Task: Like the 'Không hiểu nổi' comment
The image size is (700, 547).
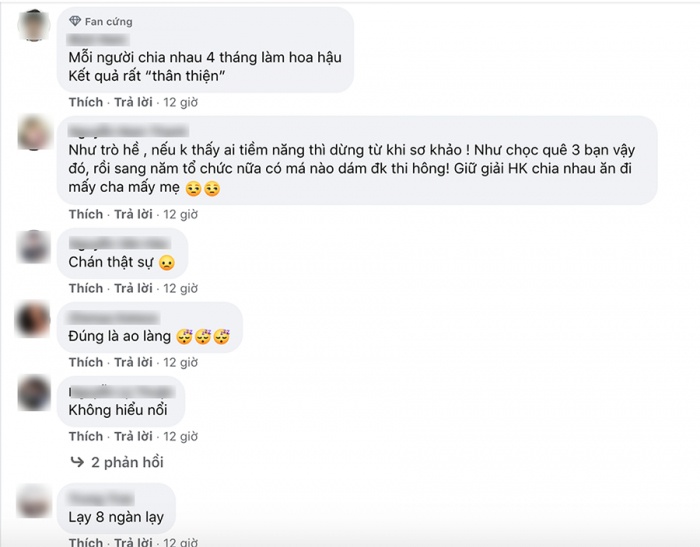Action: (86, 436)
